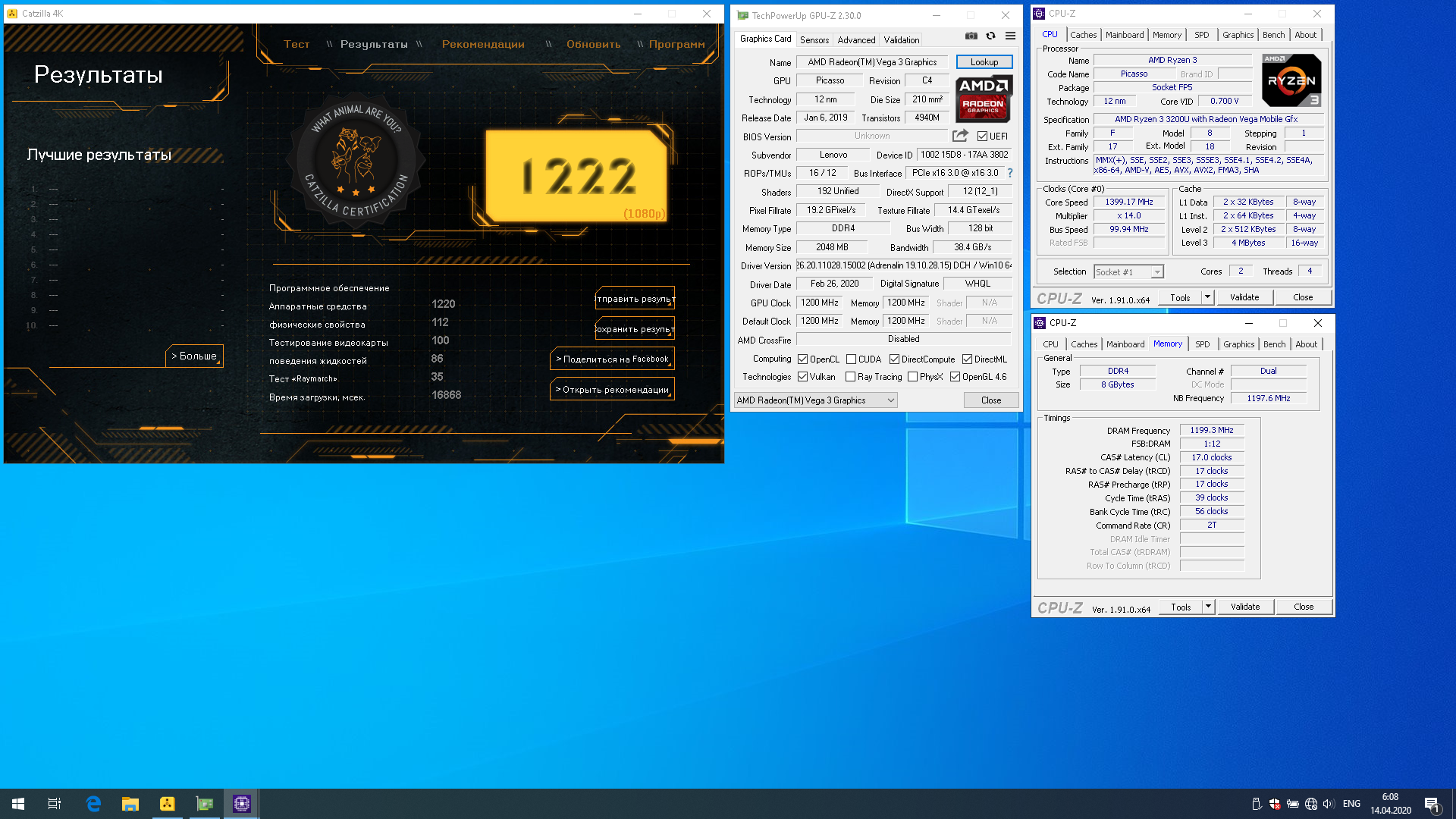Open Task View on the taskbar
Image resolution: width=1456 pixels, height=819 pixels.
point(55,804)
